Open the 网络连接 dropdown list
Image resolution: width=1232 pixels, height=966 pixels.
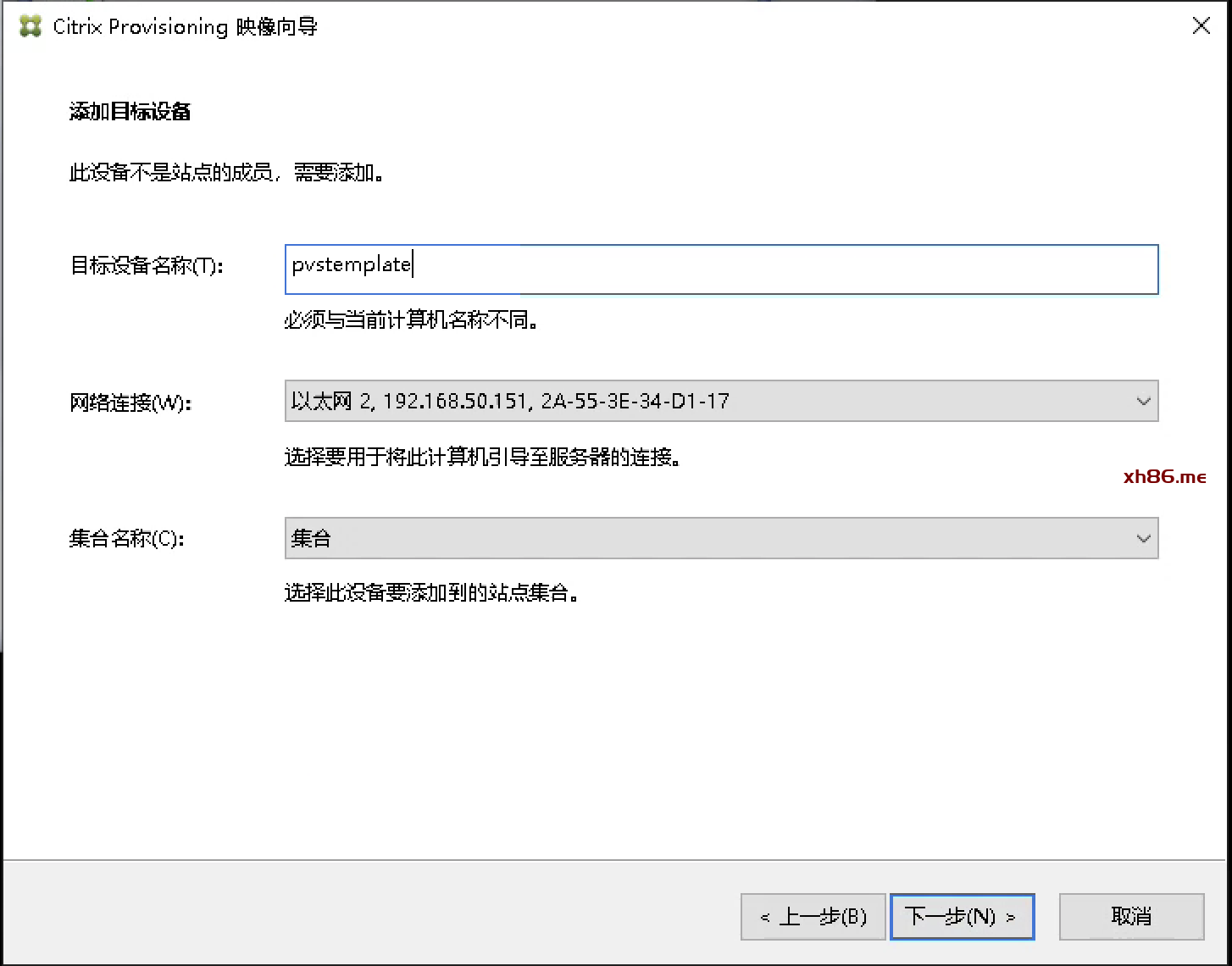click(721, 401)
